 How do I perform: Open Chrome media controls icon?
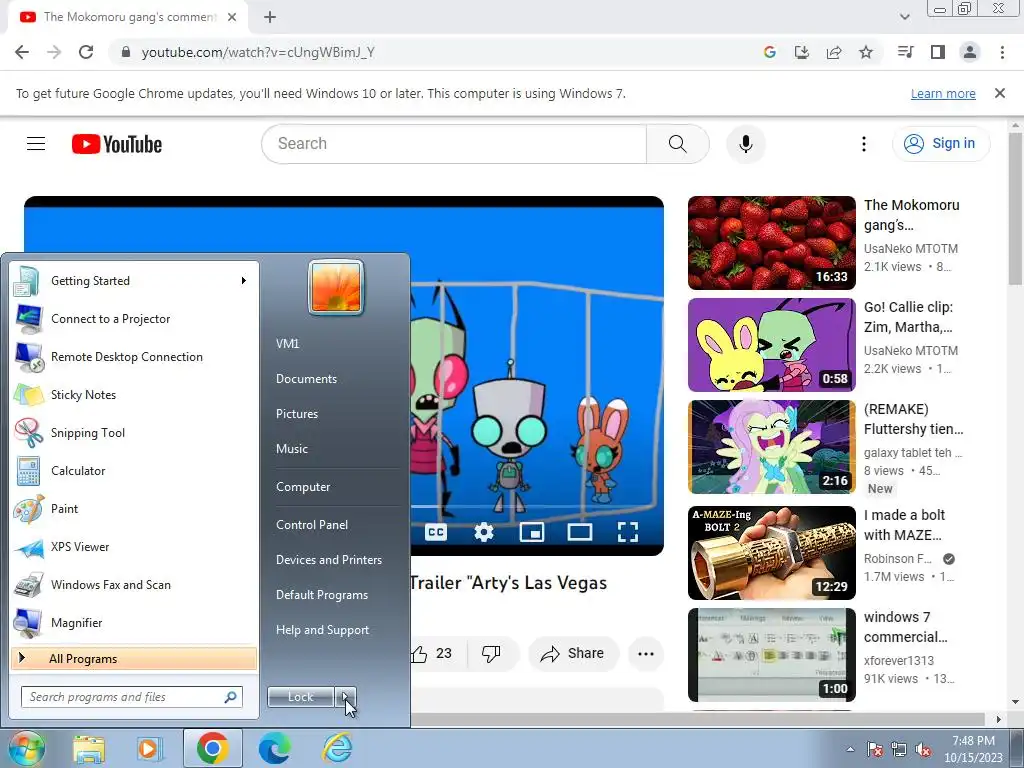coord(906,52)
